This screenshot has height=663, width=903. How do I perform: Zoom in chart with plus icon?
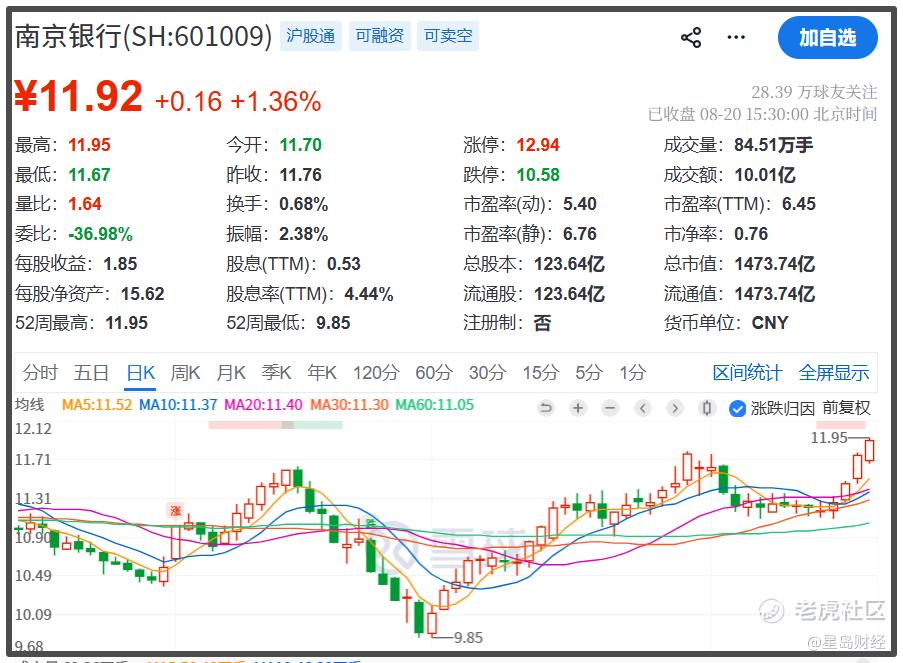click(578, 408)
